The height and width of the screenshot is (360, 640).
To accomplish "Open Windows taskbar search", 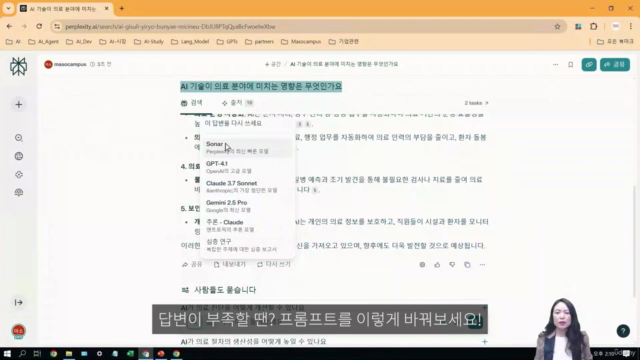I will click(22, 353).
